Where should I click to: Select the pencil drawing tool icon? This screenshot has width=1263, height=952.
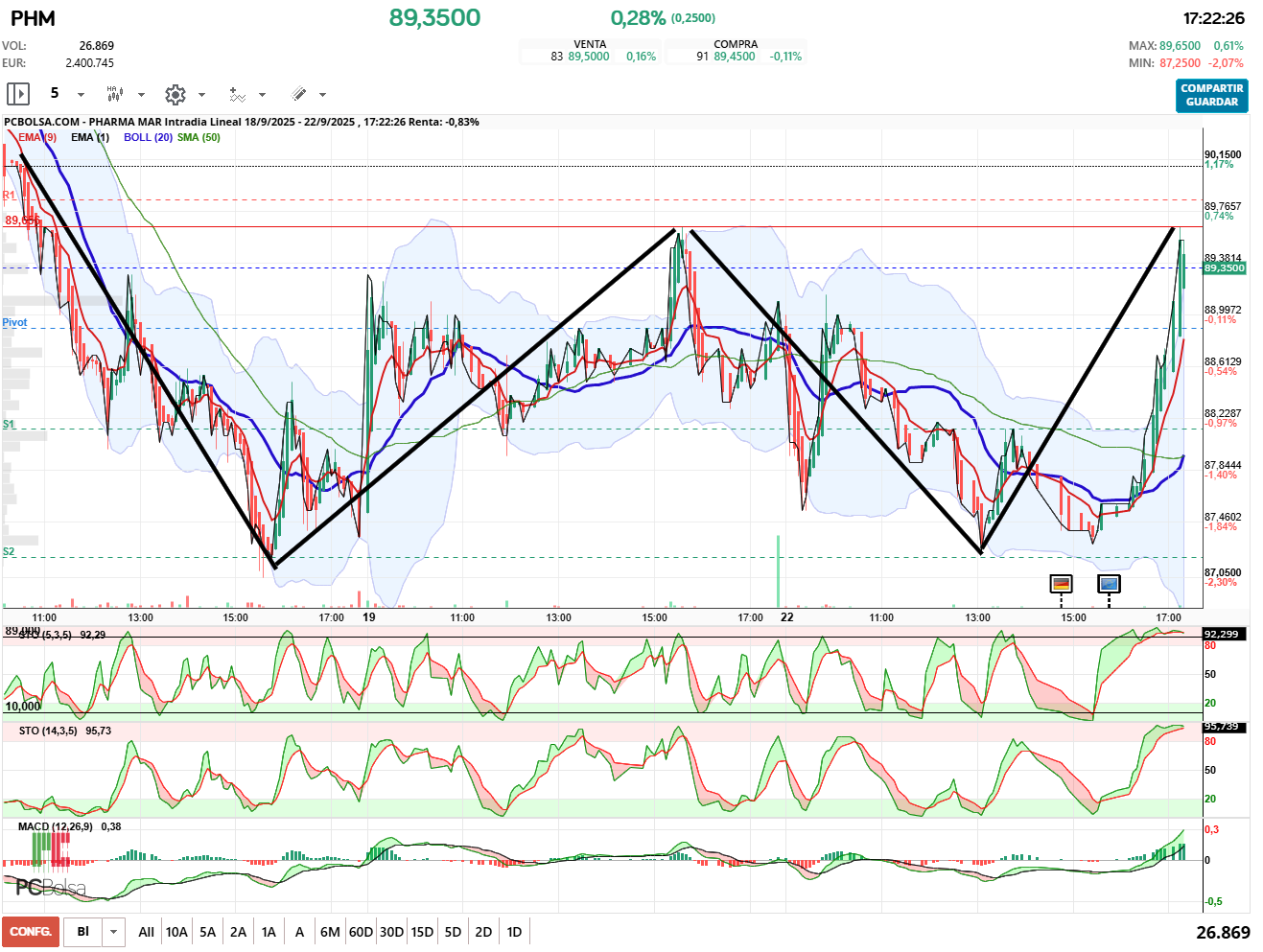(298, 94)
